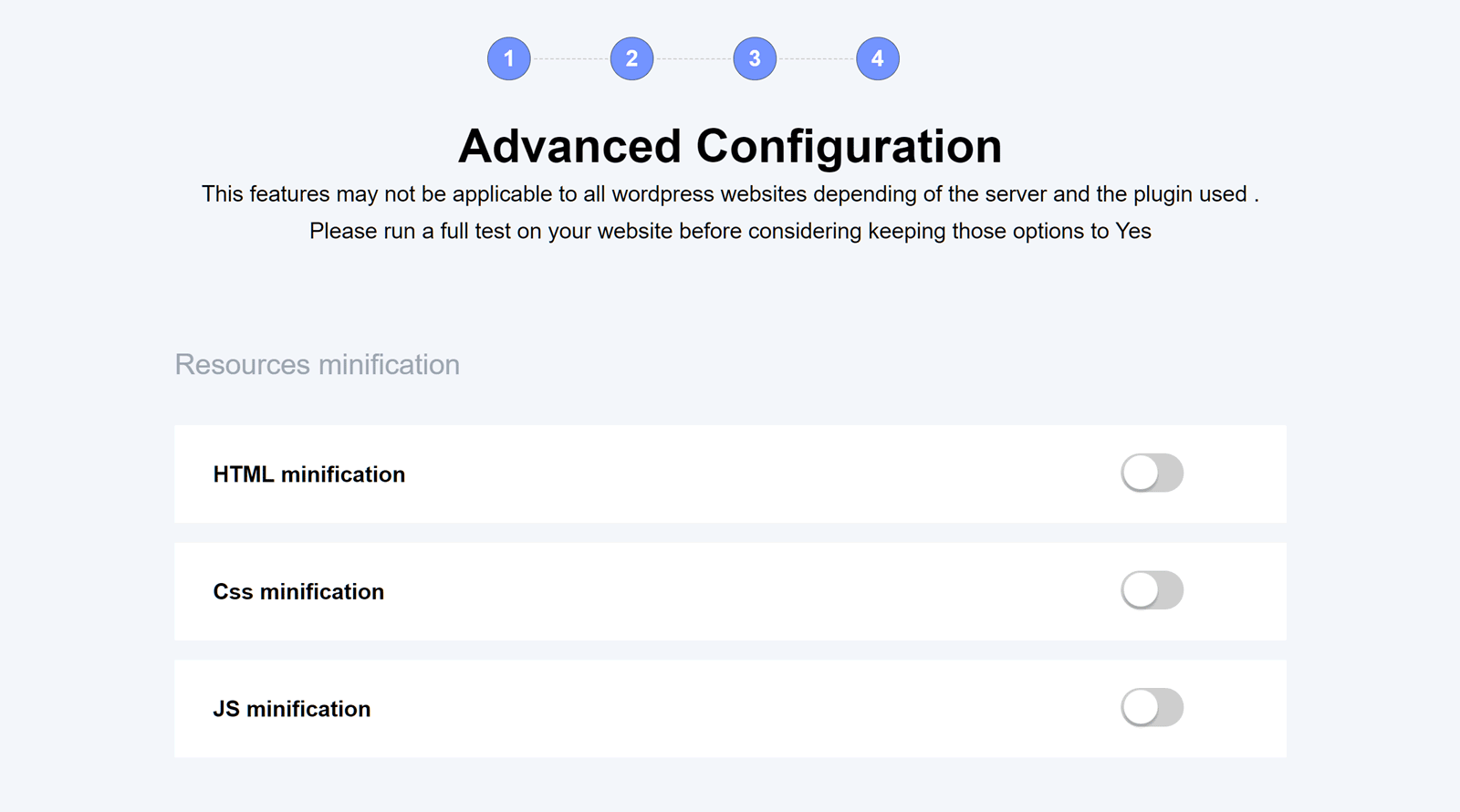Go to step 1 in the wizard
This screenshot has height=812, width=1460.
(x=508, y=58)
